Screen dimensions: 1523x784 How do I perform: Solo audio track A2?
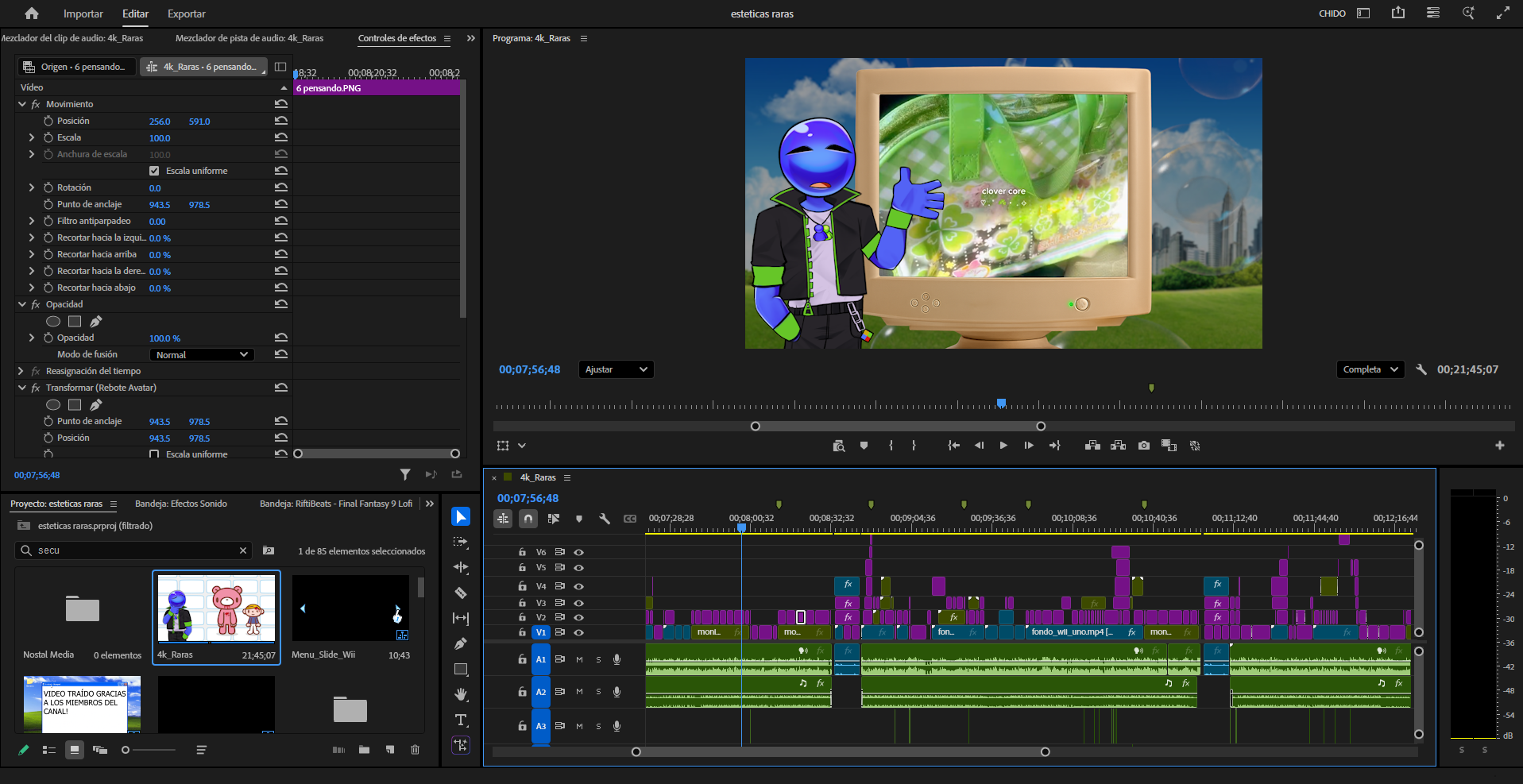point(598,692)
